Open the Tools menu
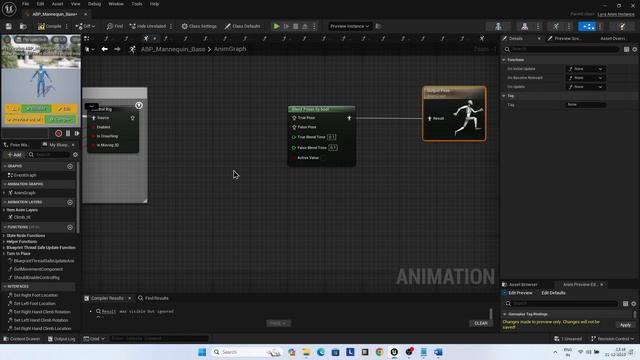This screenshot has width=640, height=360. coord(137,4)
